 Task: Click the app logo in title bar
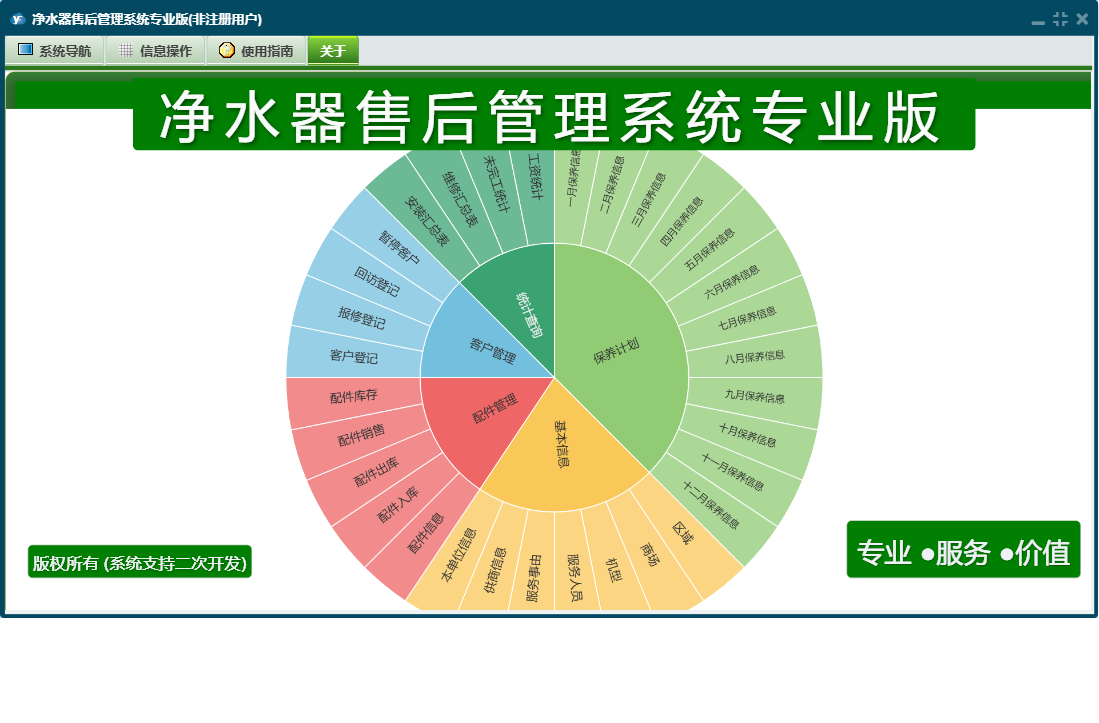pos(18,19)
